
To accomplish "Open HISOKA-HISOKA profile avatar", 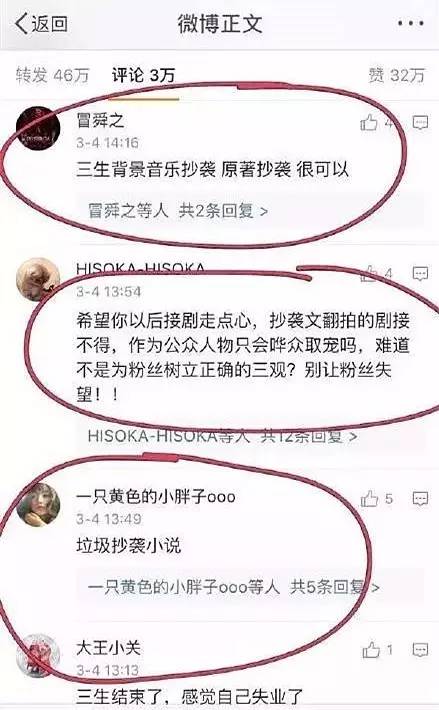I will tap(38, 279).
